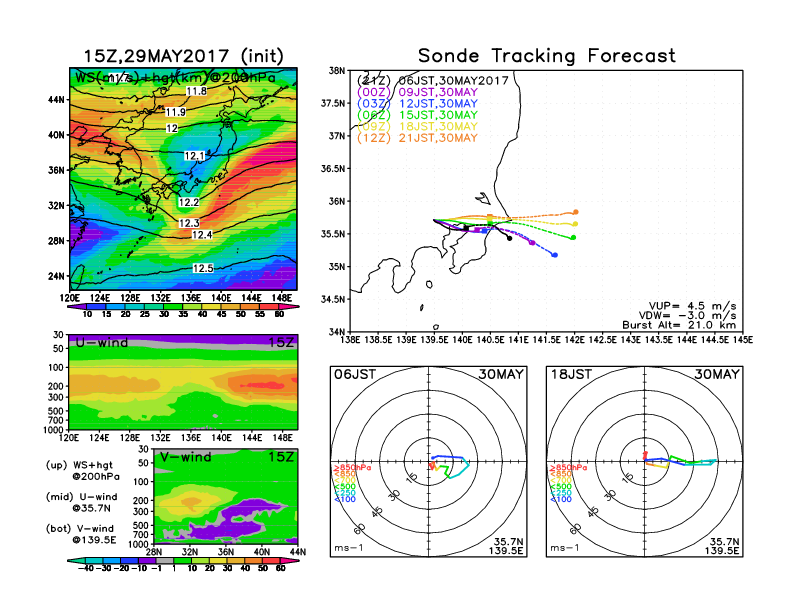Click '35.7N 139.5E' in 18JST hodograph
Viewport: 792px width, 612px height.
pos(722,546)
